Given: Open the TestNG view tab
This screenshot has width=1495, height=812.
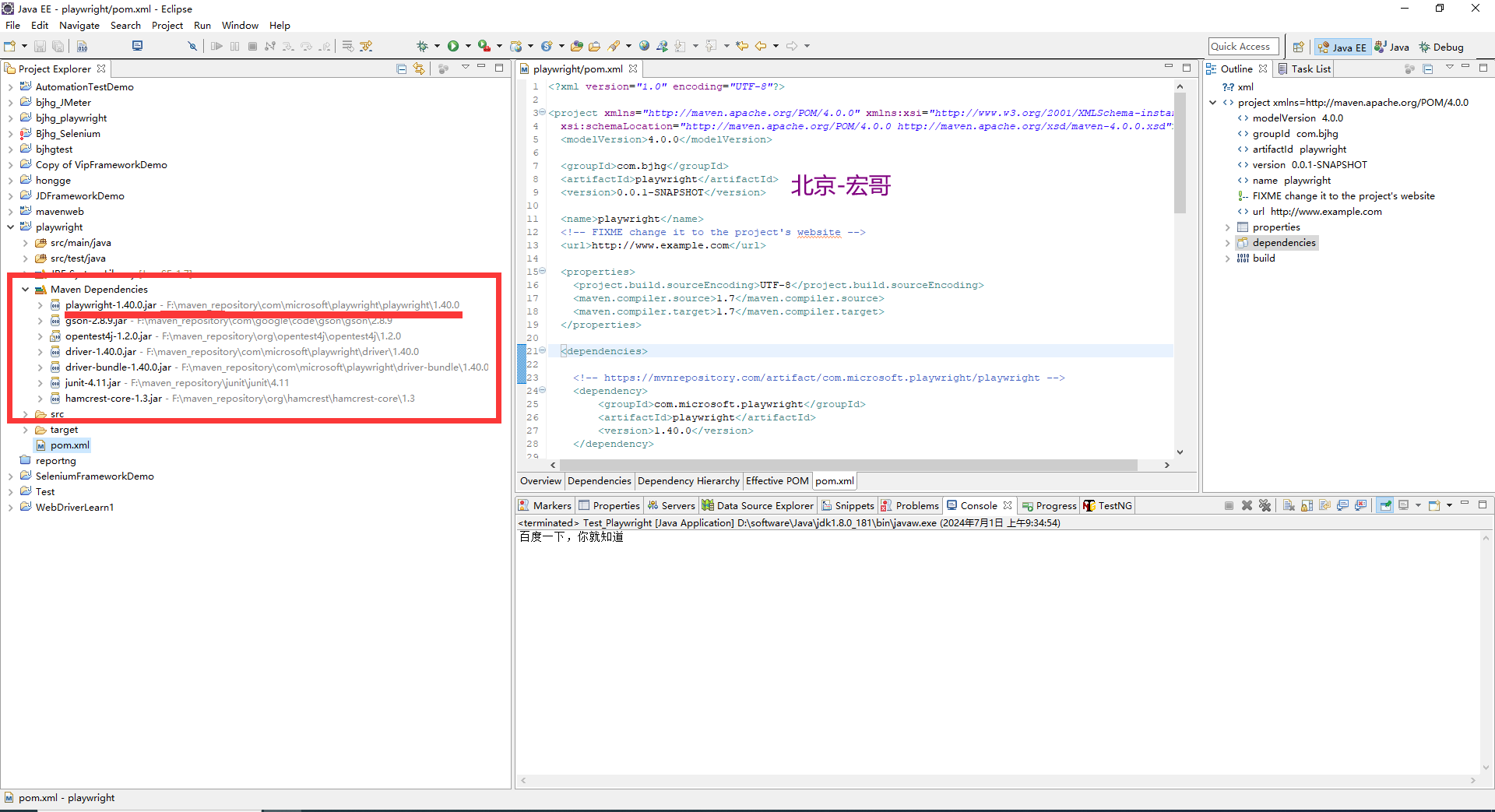Looking at the screenshot, I should pos(1107,506).
